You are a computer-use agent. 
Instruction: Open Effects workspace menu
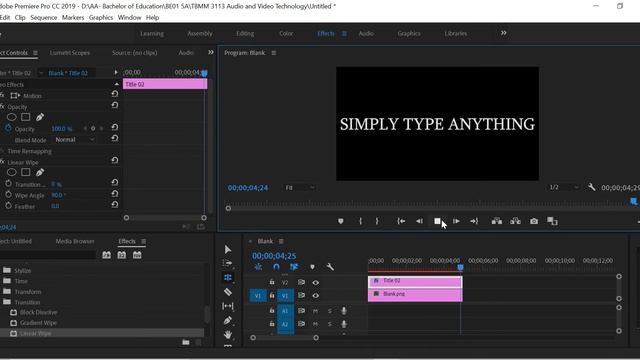(344, 33)
